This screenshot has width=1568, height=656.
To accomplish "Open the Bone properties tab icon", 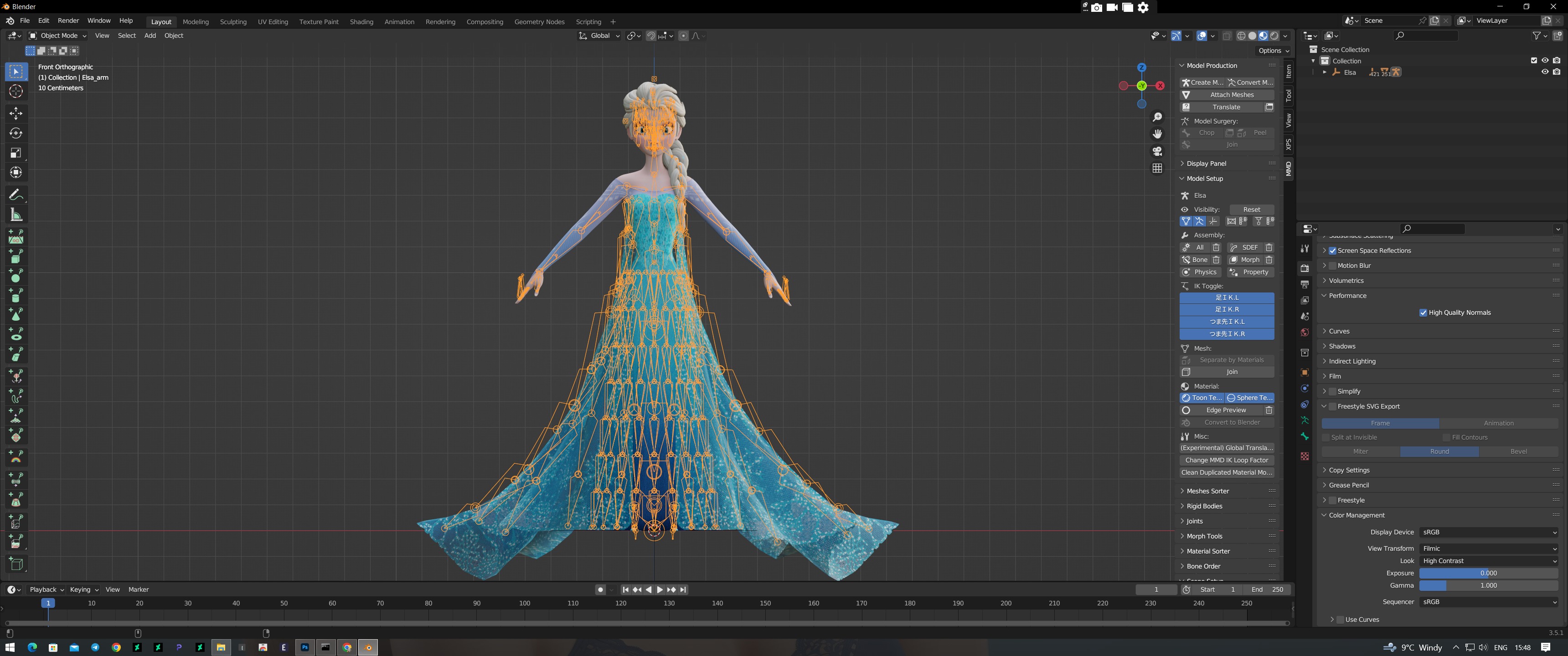I will (x=1305, y=436).
